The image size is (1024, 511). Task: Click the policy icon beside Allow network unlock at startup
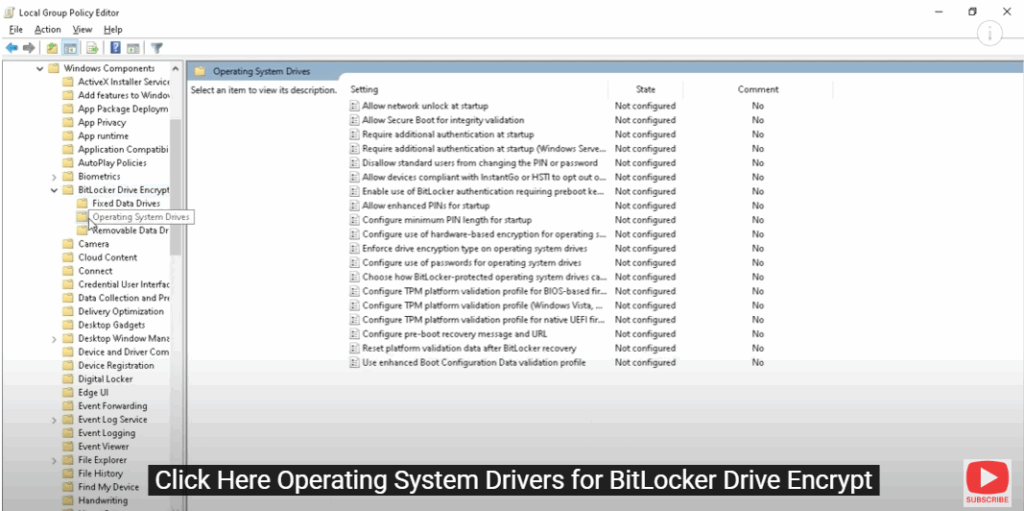(x=355, y=106)
